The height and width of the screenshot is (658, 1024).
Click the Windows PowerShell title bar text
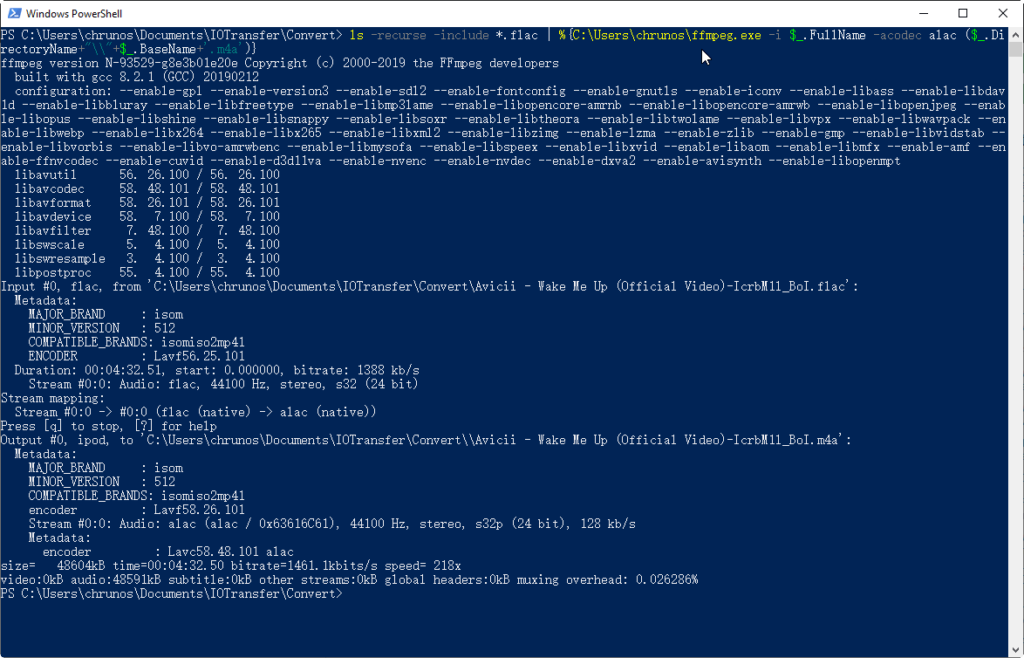click(x=74, y=14)
